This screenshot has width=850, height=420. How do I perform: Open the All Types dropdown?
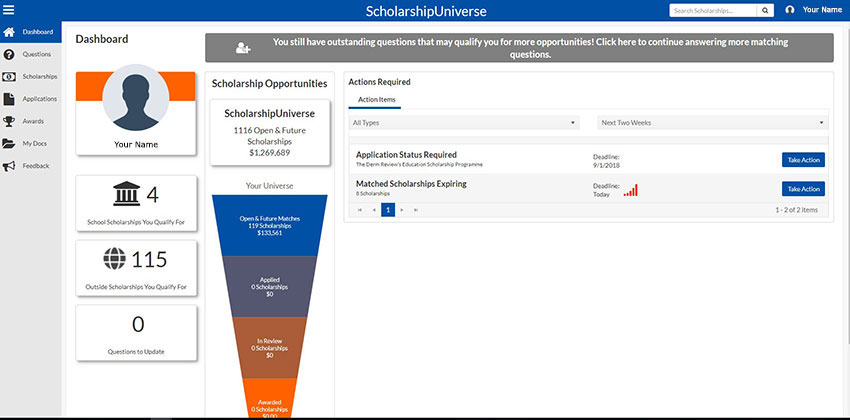coord(464,123)
